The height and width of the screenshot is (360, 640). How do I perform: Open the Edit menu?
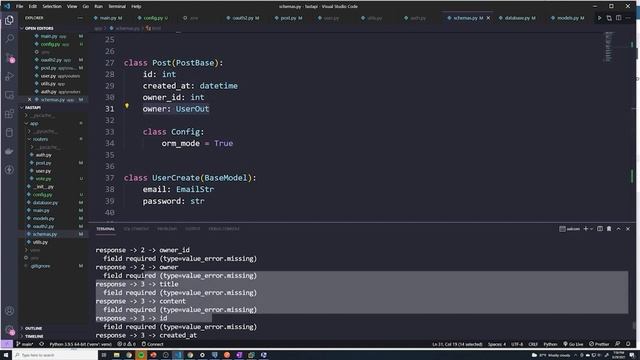[x=33, y=6]
